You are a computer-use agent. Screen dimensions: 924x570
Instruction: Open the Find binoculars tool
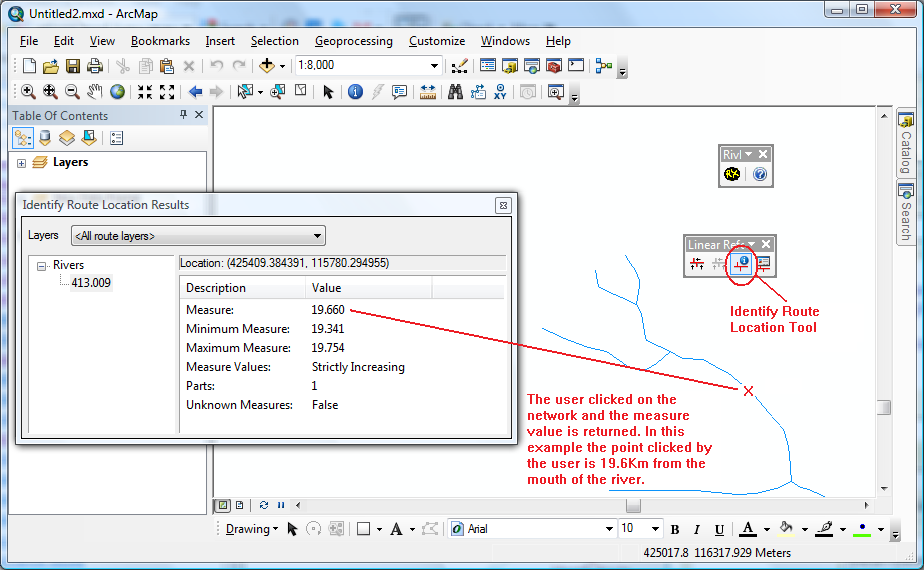pos(455,92)
